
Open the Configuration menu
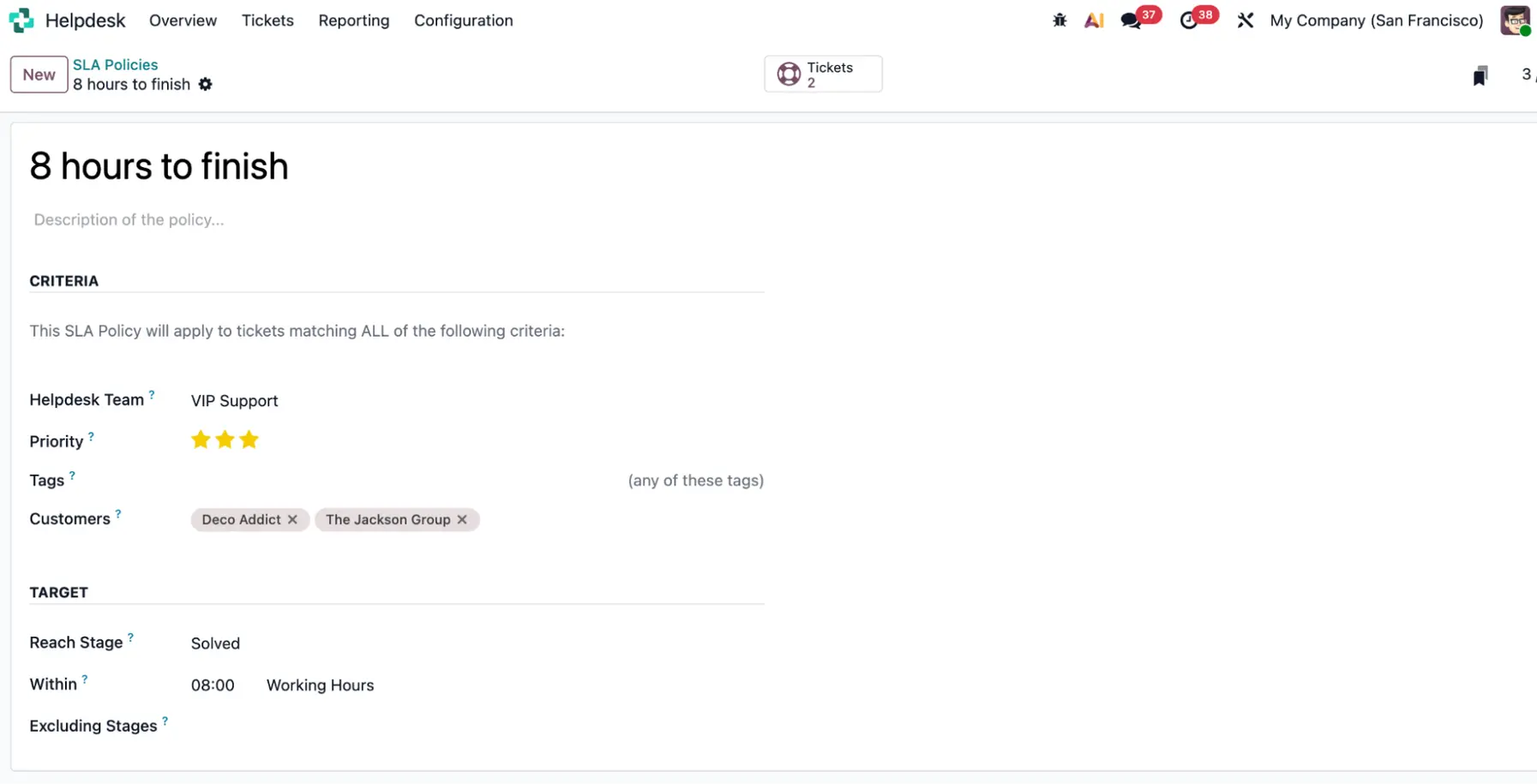pyautogui.click(x=463, y=21)
